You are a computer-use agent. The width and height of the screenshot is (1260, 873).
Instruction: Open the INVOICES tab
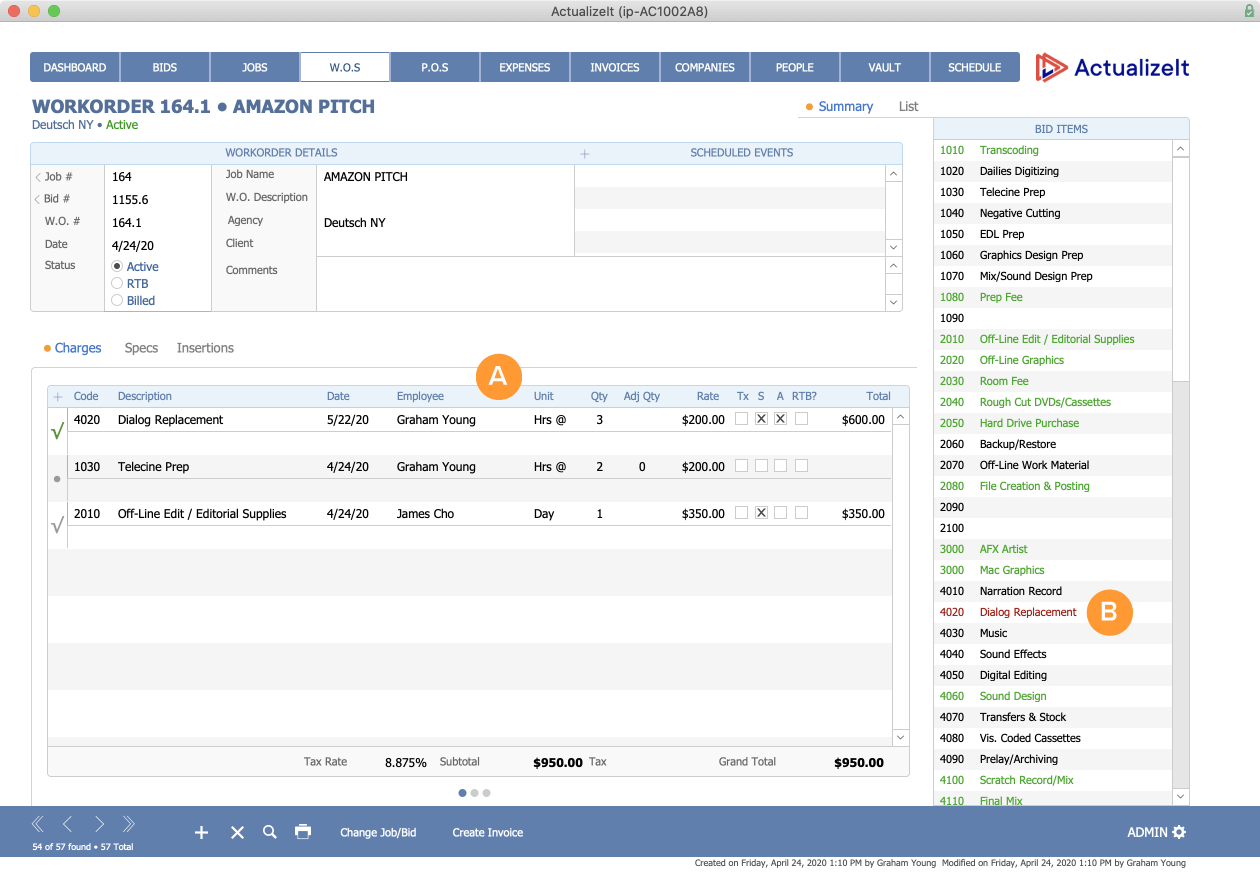[615, 67]
